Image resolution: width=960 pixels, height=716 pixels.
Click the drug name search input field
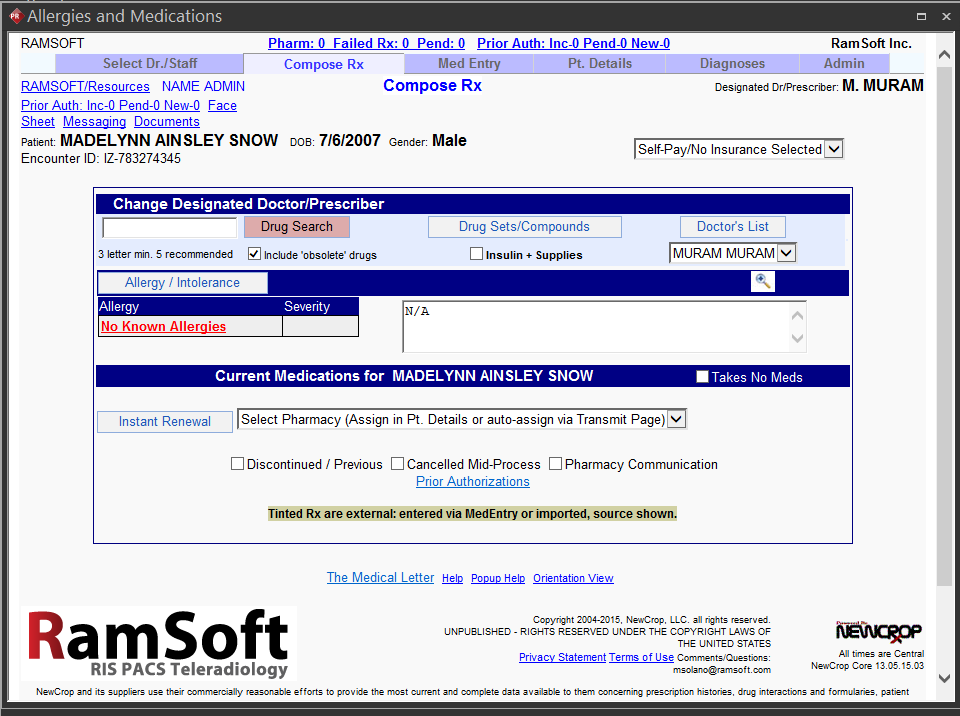pyautogui.click(x=170, y=227)
